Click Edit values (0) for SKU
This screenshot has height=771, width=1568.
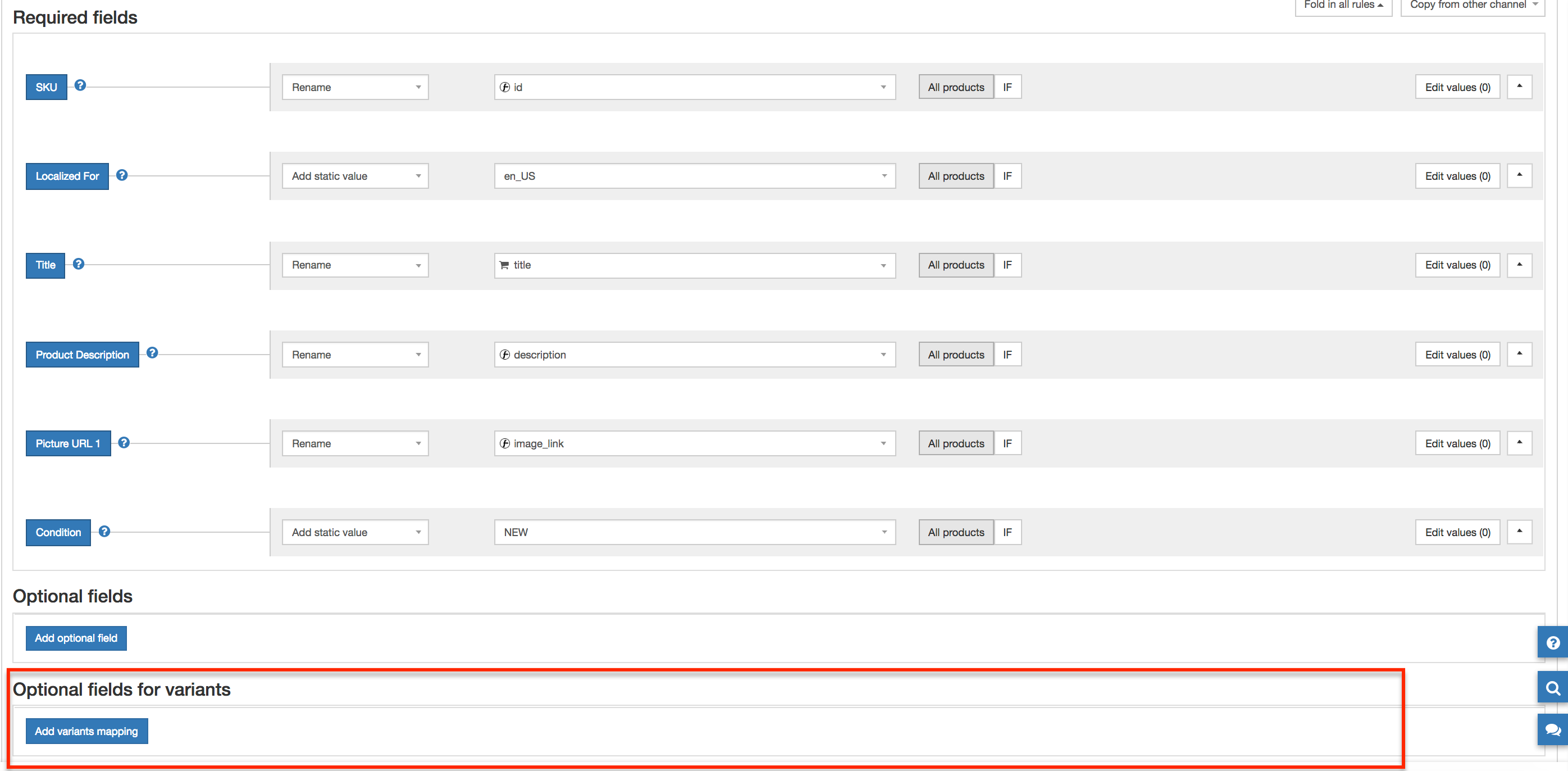pyautogui.click(x=1457, y=87)
